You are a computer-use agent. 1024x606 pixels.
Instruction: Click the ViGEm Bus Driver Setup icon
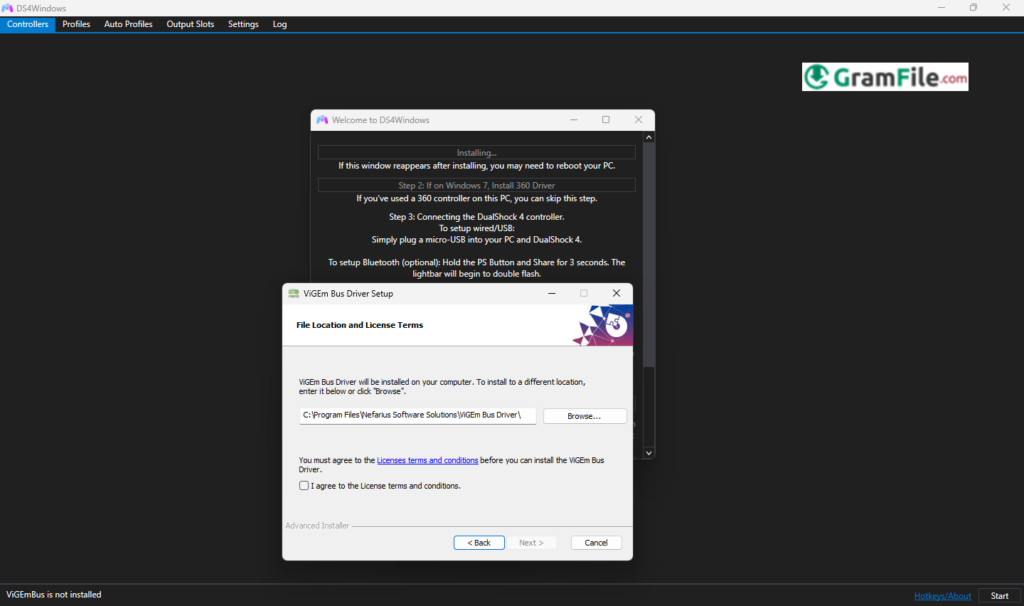(x=292, y=293)
